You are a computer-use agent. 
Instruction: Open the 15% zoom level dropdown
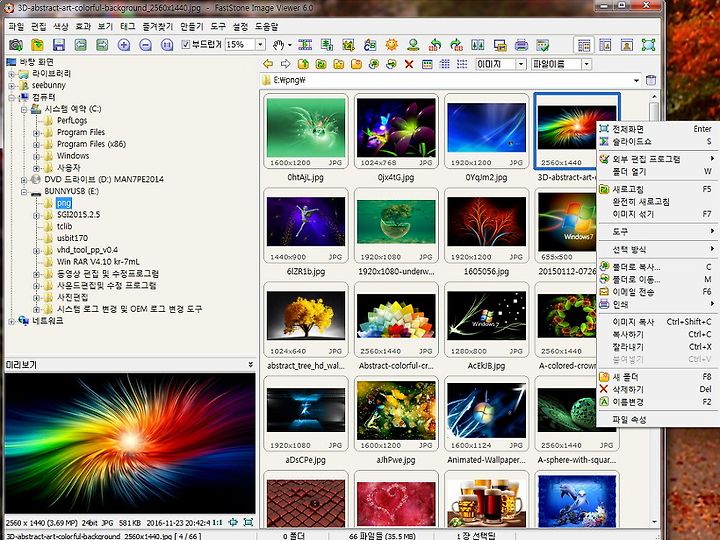pos(260,45)
